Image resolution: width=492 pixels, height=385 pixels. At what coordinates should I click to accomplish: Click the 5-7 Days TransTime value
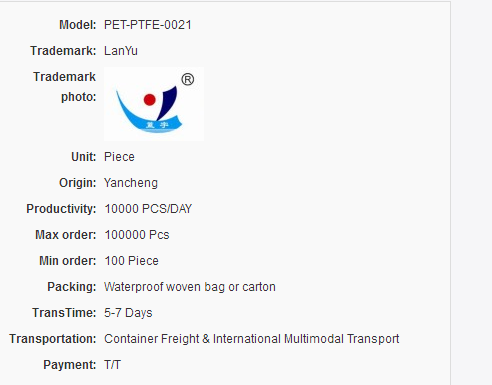point(128,313)
